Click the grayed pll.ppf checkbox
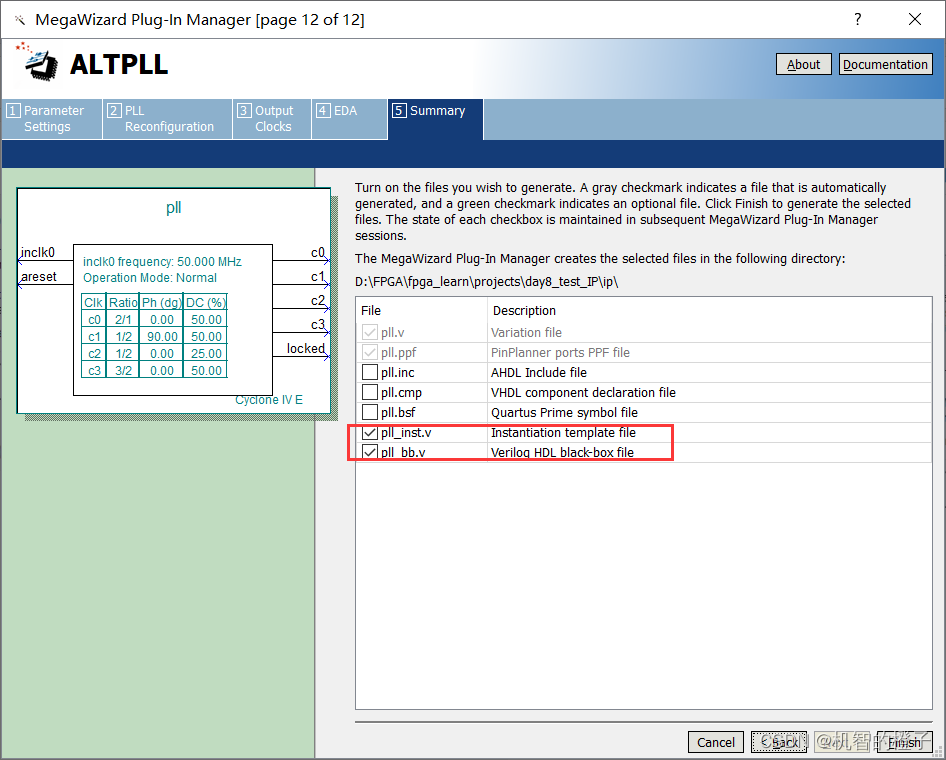Image resolution: width=946 pixels, height=760 pixels. click(370, 352)
